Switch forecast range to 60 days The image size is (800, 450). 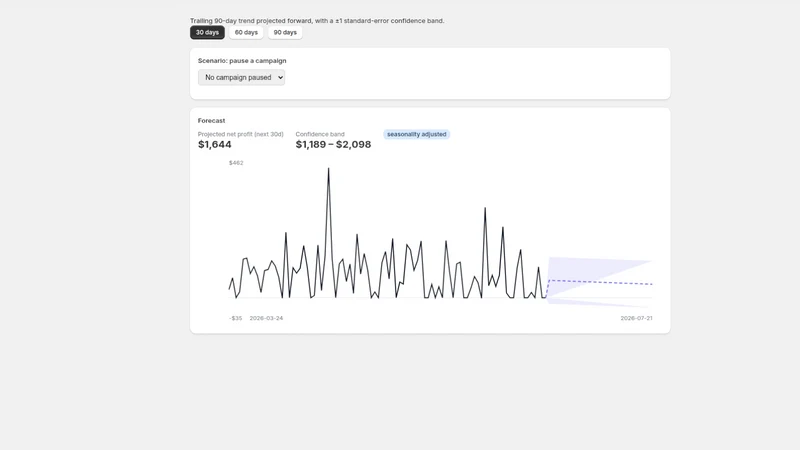coord(246,32)
